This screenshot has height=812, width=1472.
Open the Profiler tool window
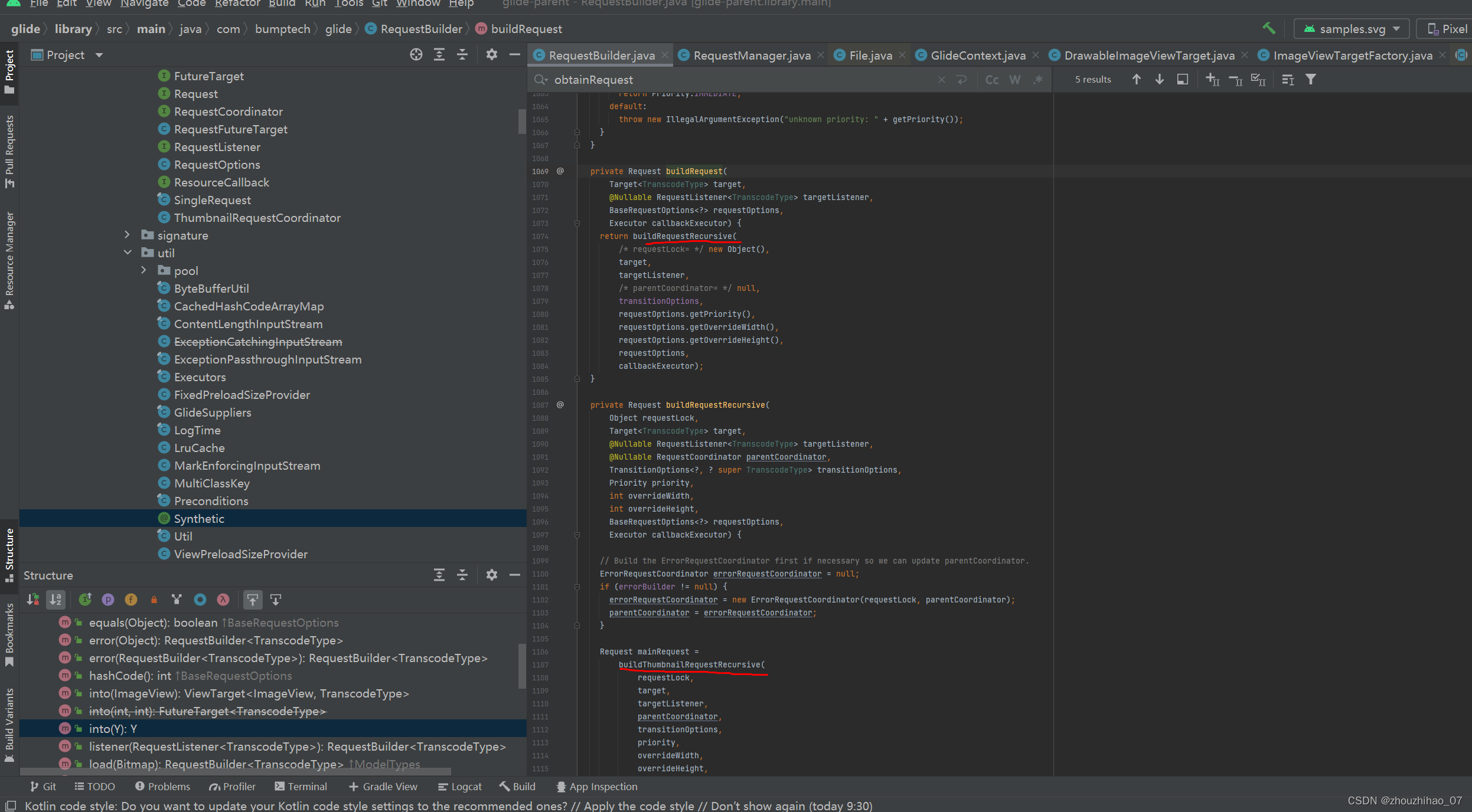tap(232, 787)
